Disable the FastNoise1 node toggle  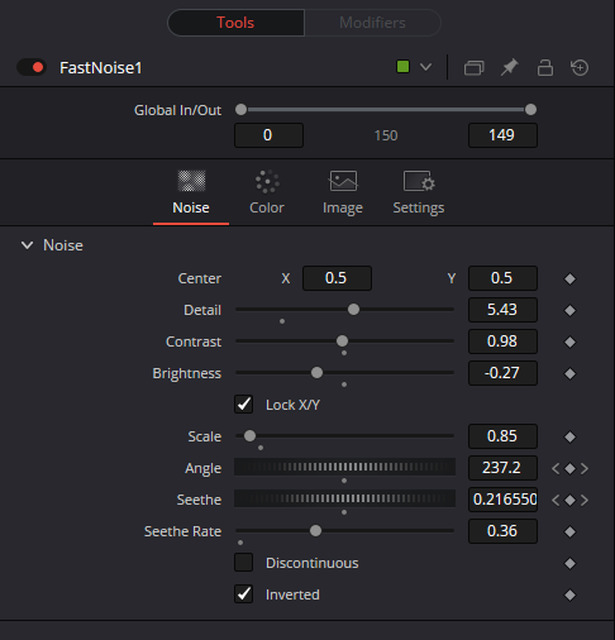tap(31, 67)
